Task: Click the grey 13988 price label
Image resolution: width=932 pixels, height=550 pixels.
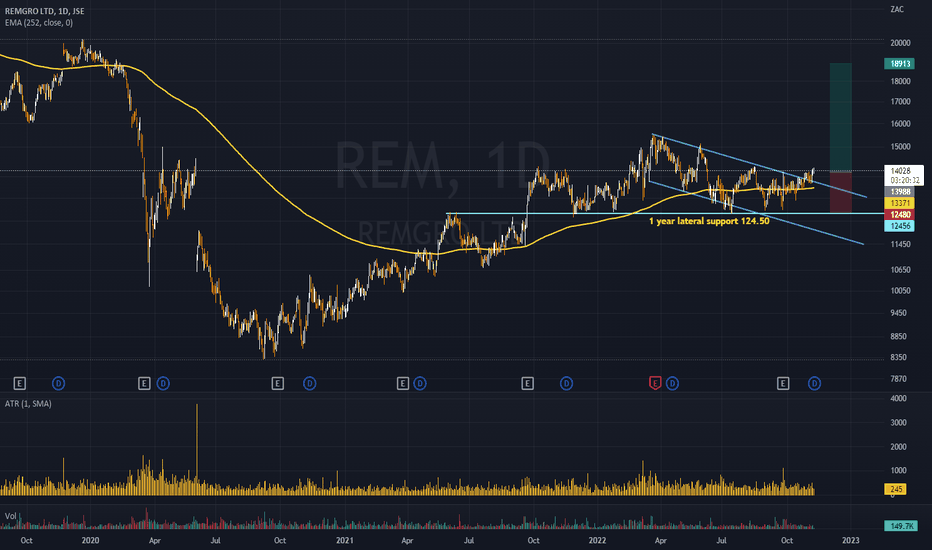Action: click(x=900, y=191)
